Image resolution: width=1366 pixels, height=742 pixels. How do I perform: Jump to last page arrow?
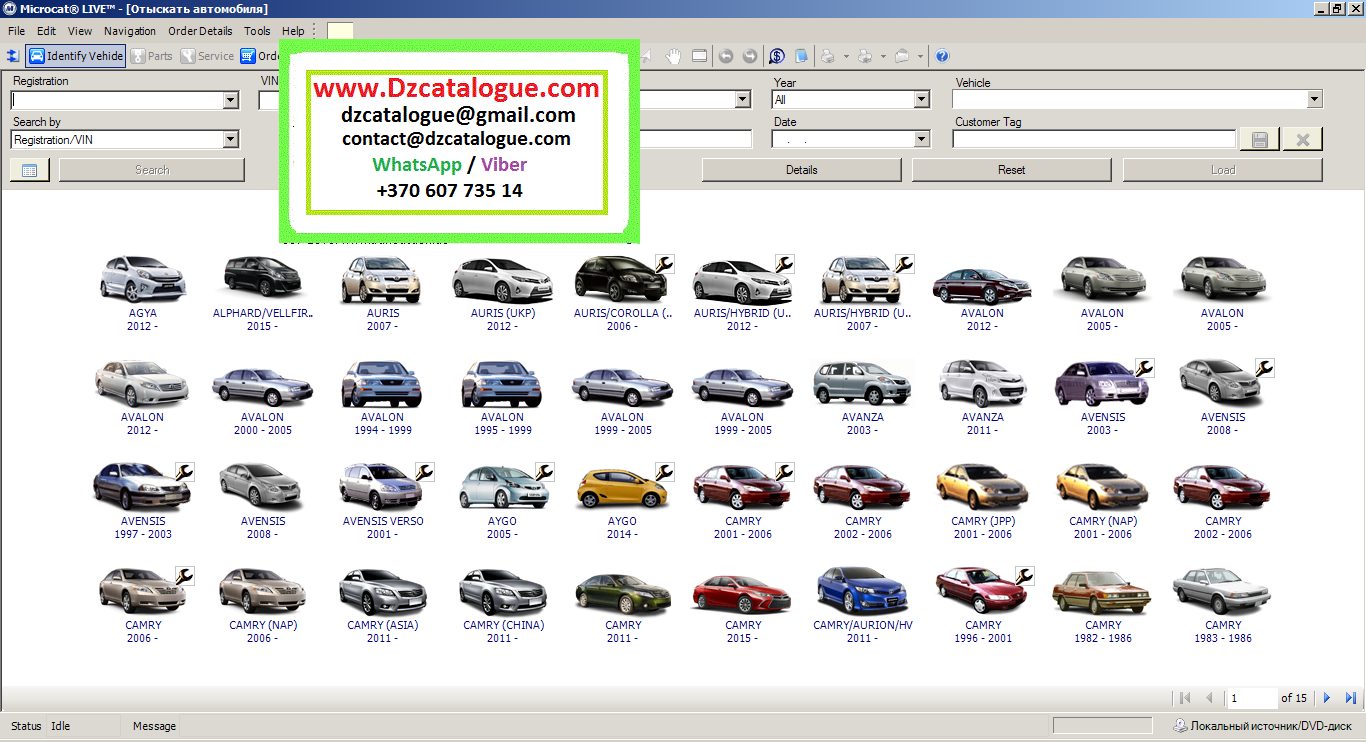(x=1350, y=698)
